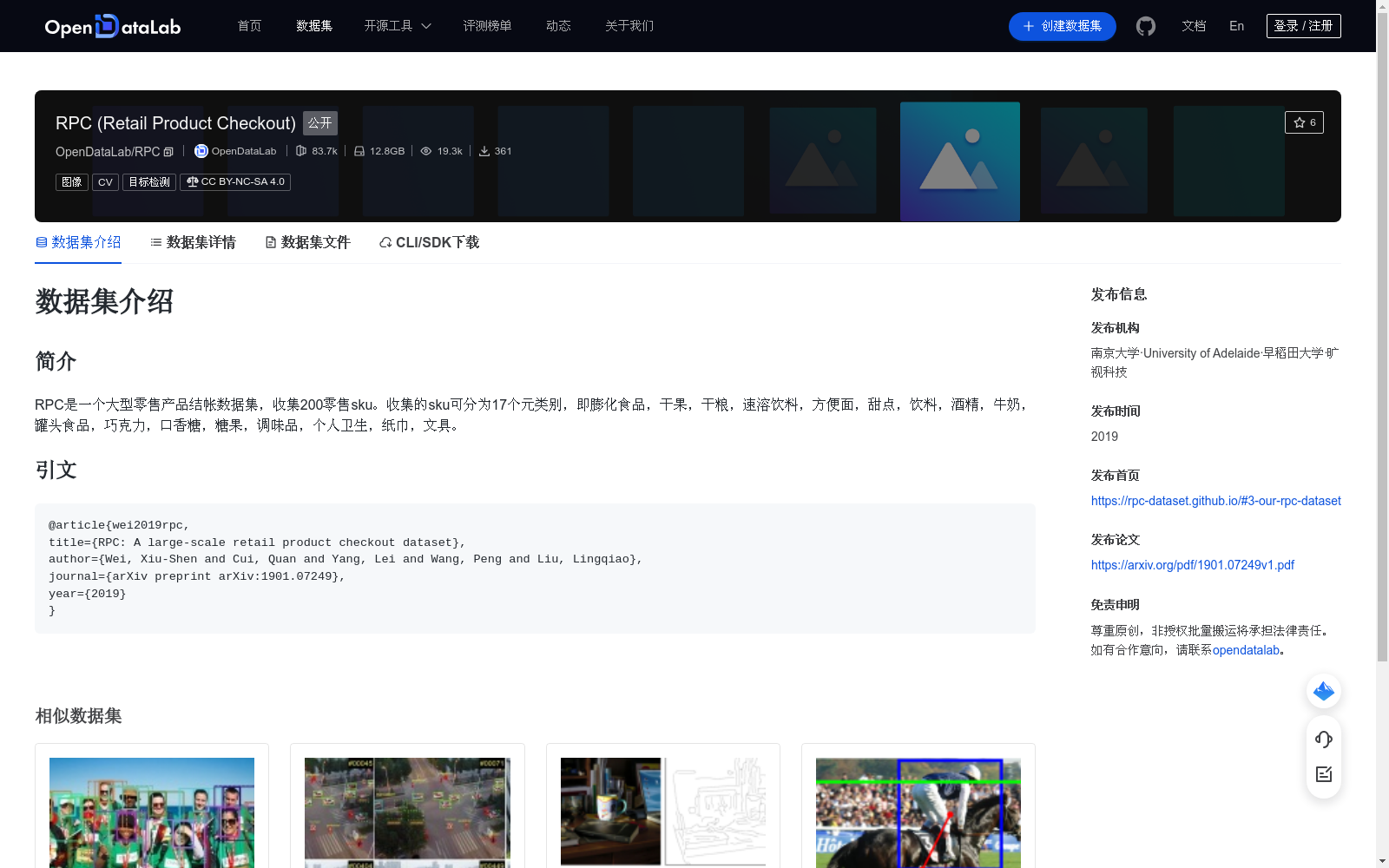Viewport: 1389px width, 868px height.
Task: Click the BibTeX citation code block
Action: coord(535,569)
